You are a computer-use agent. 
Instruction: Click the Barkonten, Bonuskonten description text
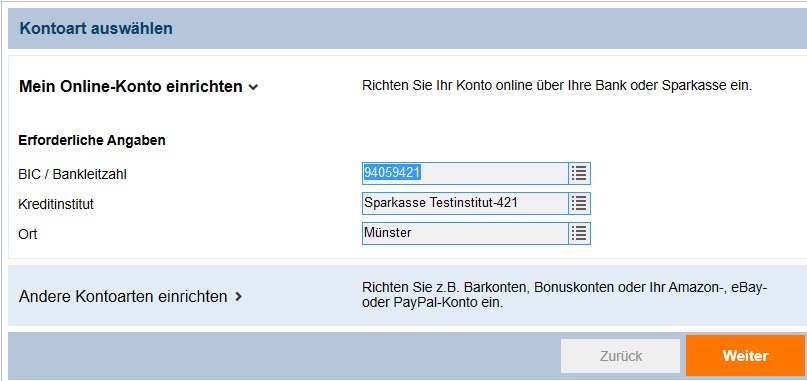point(565,295)
